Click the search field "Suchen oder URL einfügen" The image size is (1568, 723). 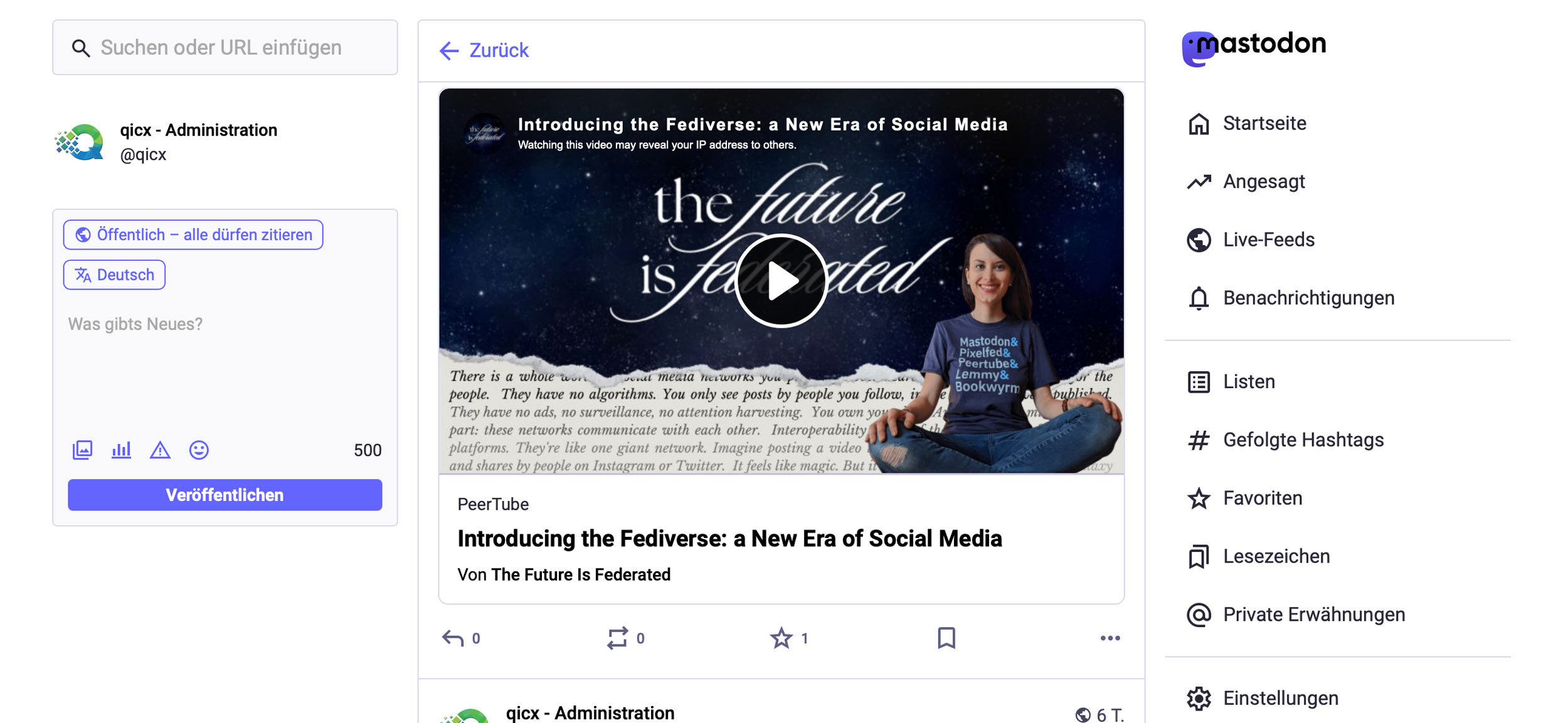(225, 48)
